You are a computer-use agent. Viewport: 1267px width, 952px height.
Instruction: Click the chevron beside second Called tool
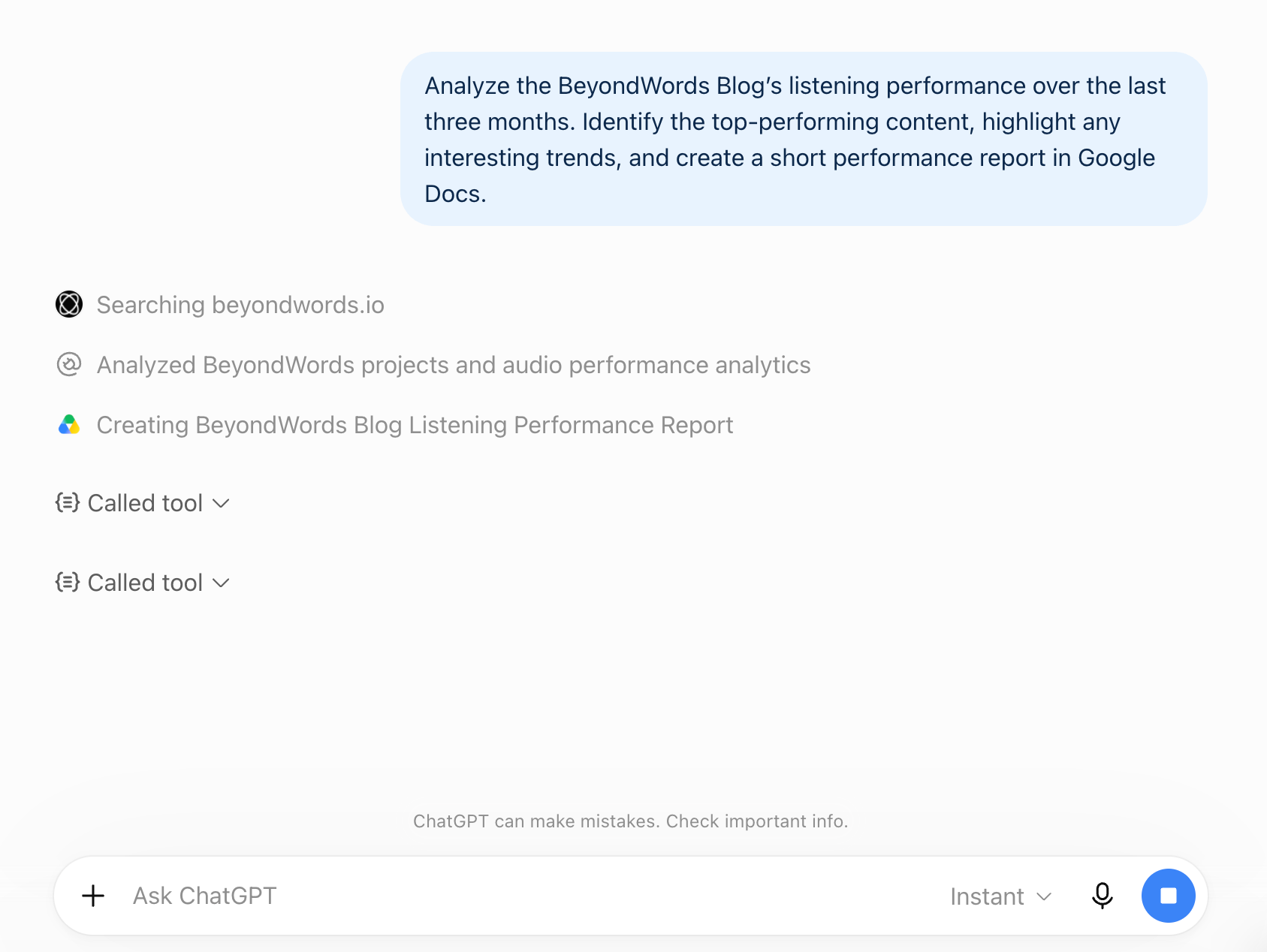coord(221,583)
